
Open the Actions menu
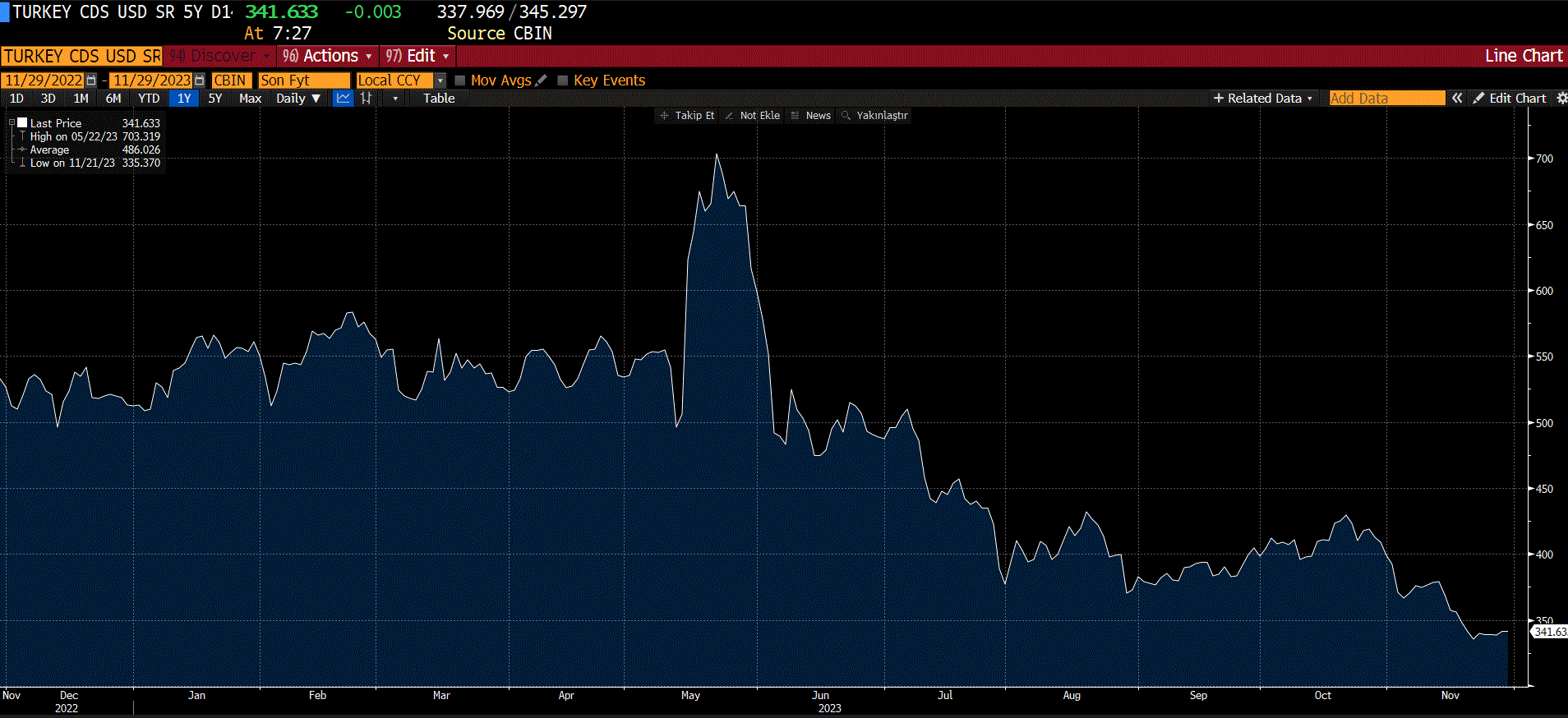[327, 56]
